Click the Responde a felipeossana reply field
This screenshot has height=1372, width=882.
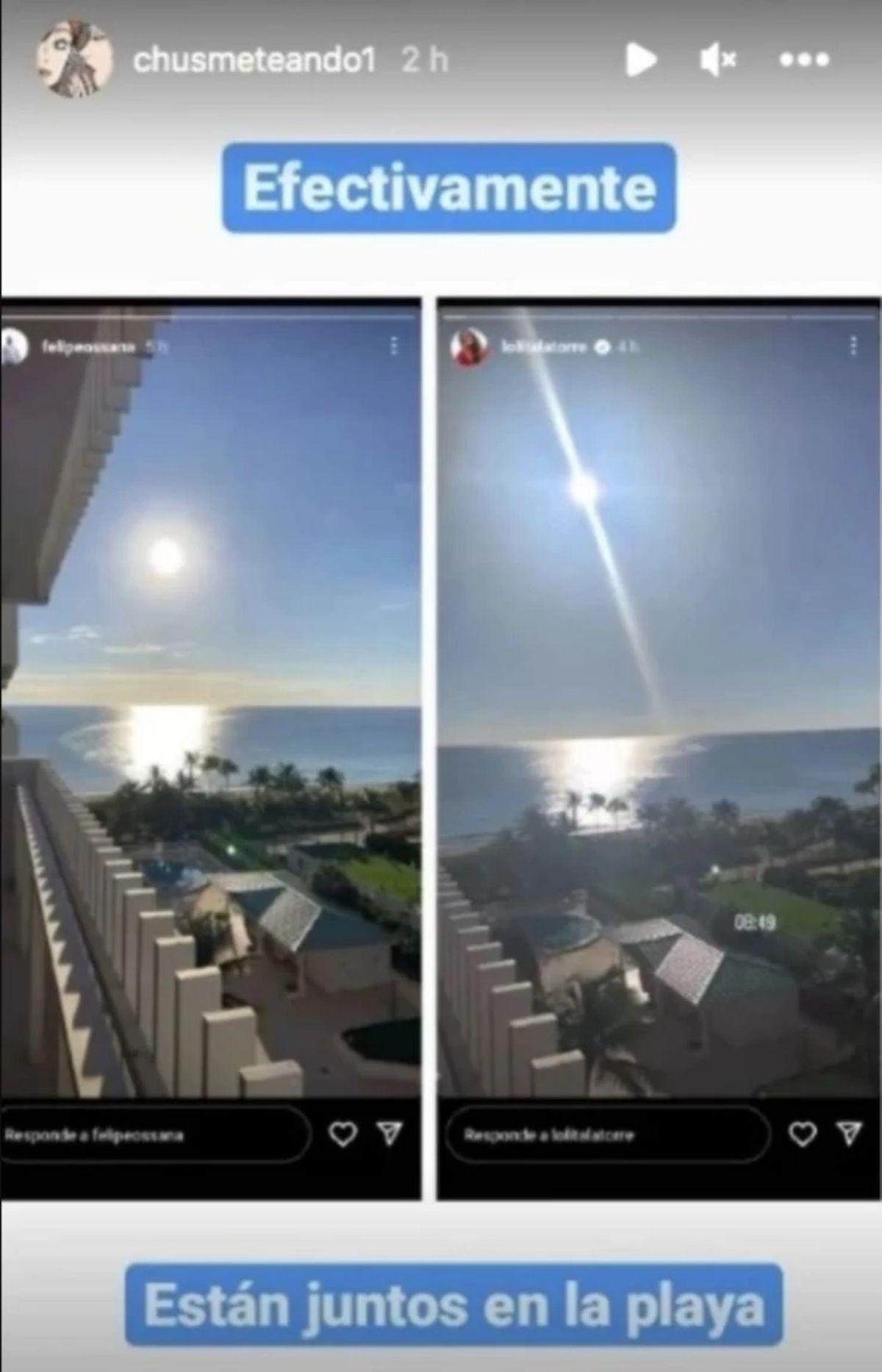click(x=156, y=1135)
